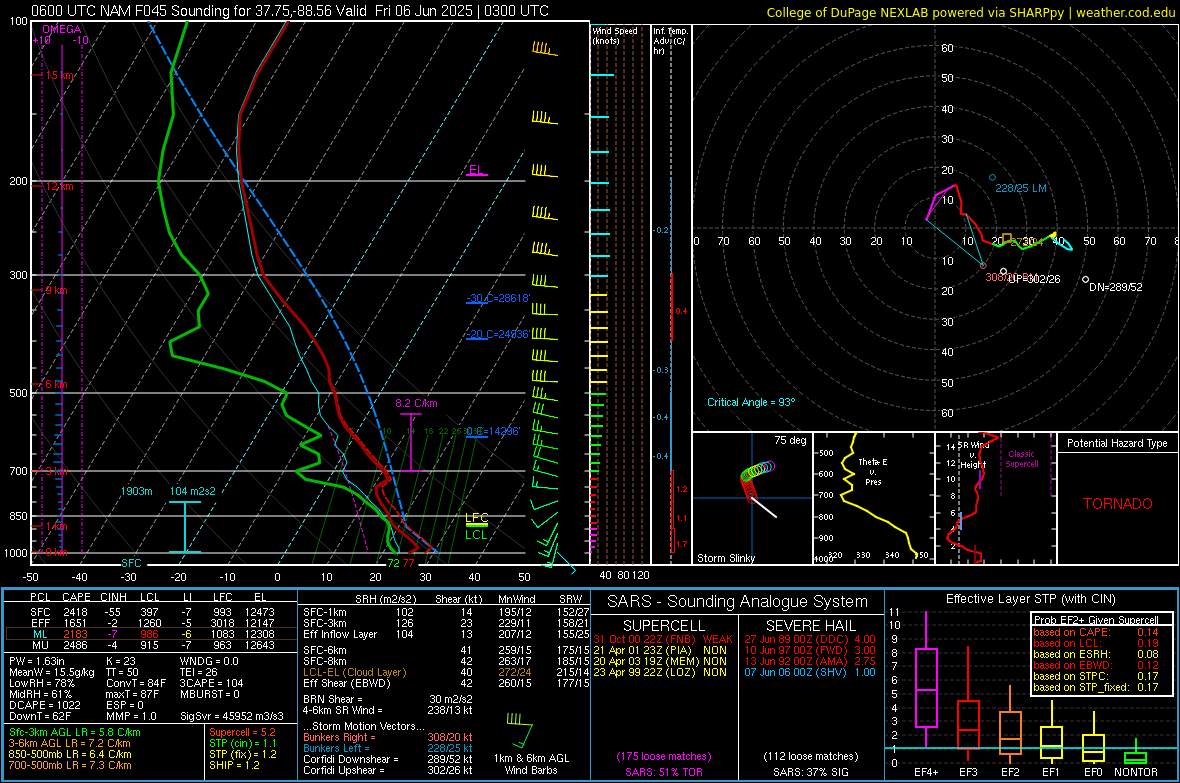Click the 'SARS - Sounding Analogue System' heading
Image resolution: width=1180 pixels, height=783 pixels.
click(x=738, y=602)
